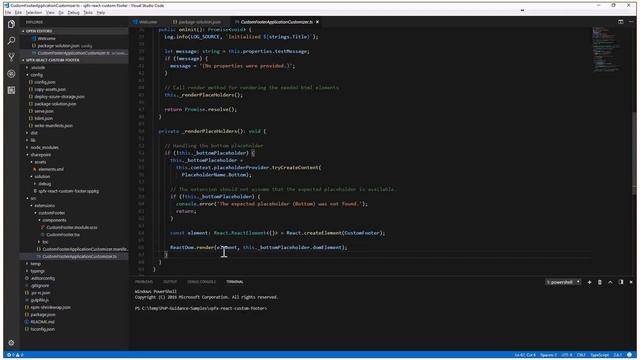Click the code minimap preview
This screenshot has width=640, height=360.
click(x=608, y=49)
